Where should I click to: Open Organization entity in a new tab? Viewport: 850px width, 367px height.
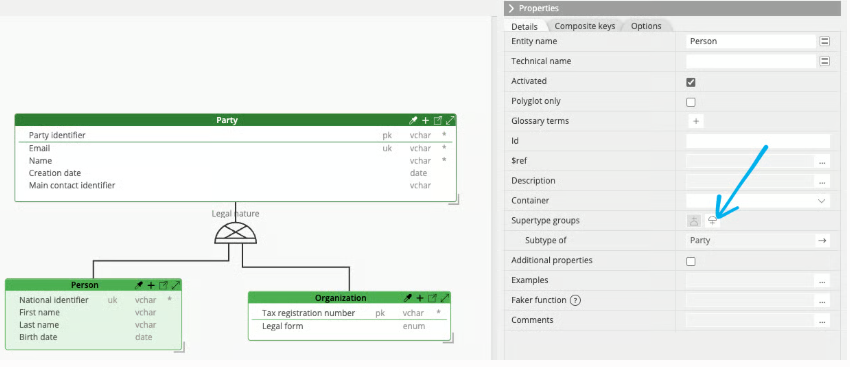[433, 298]
